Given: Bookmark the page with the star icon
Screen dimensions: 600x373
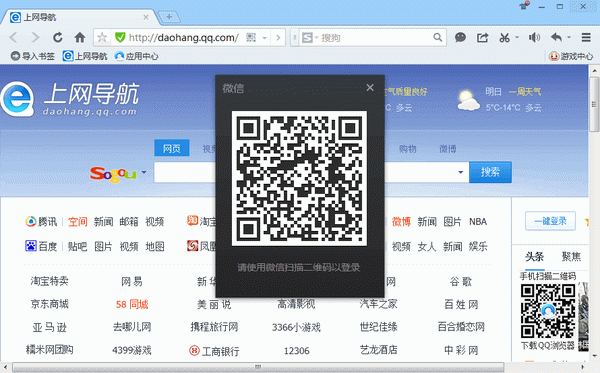Looking at the screenshot, I should (x=102, y=37).
